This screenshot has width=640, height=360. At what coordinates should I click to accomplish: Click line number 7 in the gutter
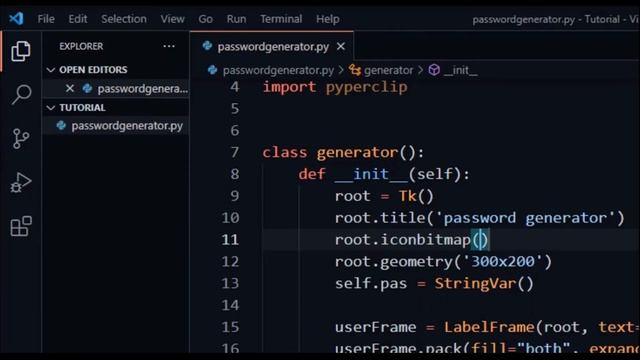(x=235, y=152)
